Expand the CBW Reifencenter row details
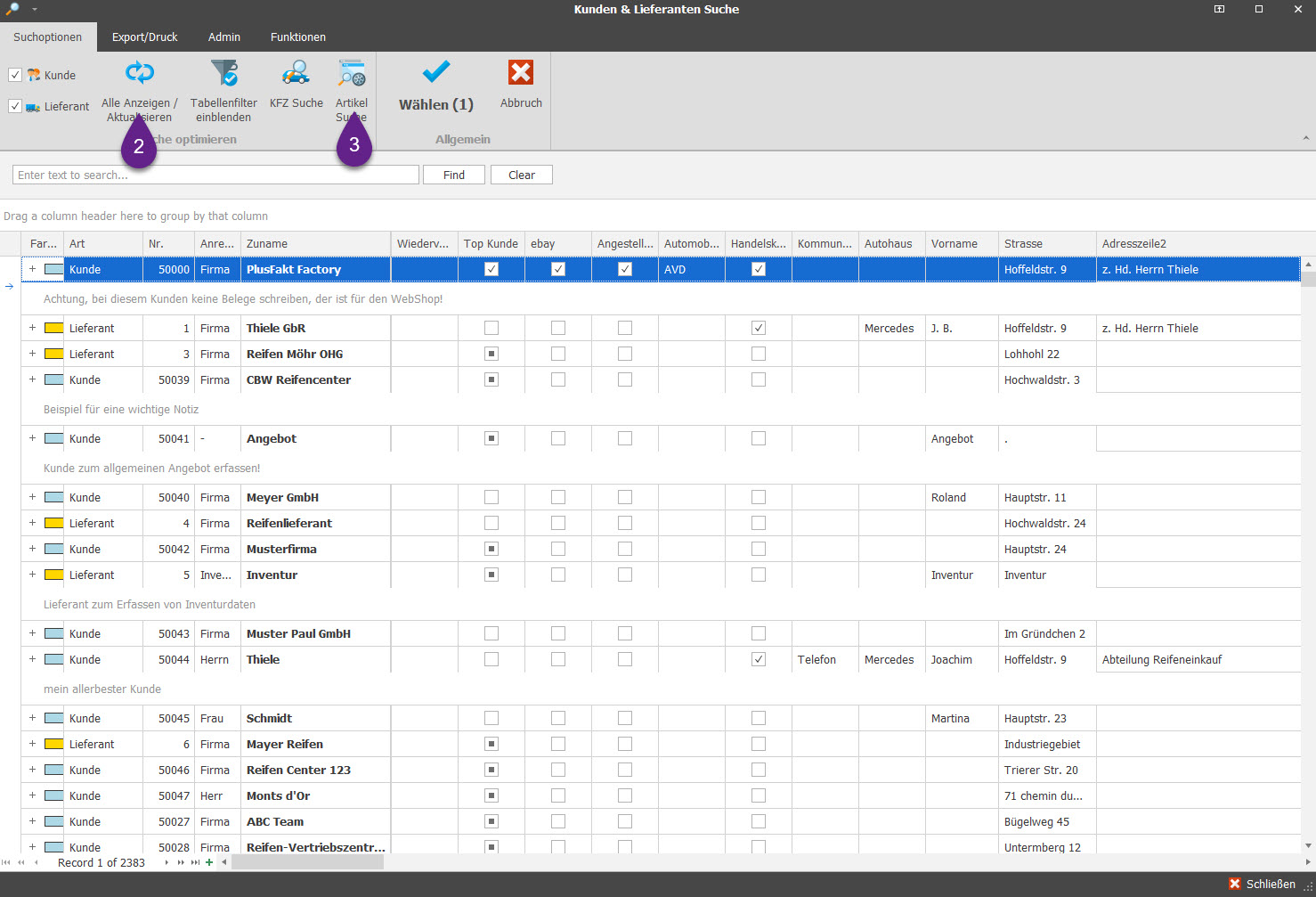The height and width of the screenshot is (897, 1316). 32,379
